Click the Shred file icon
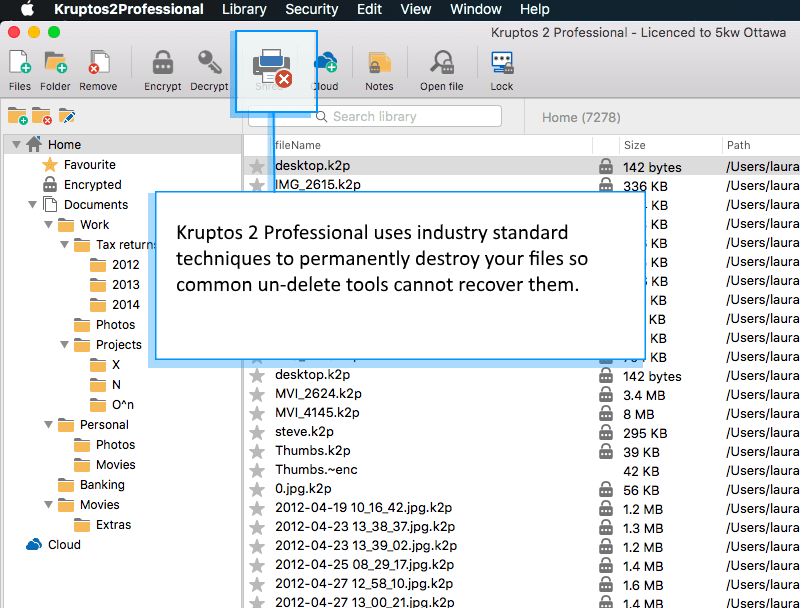 tap(271, 67)
